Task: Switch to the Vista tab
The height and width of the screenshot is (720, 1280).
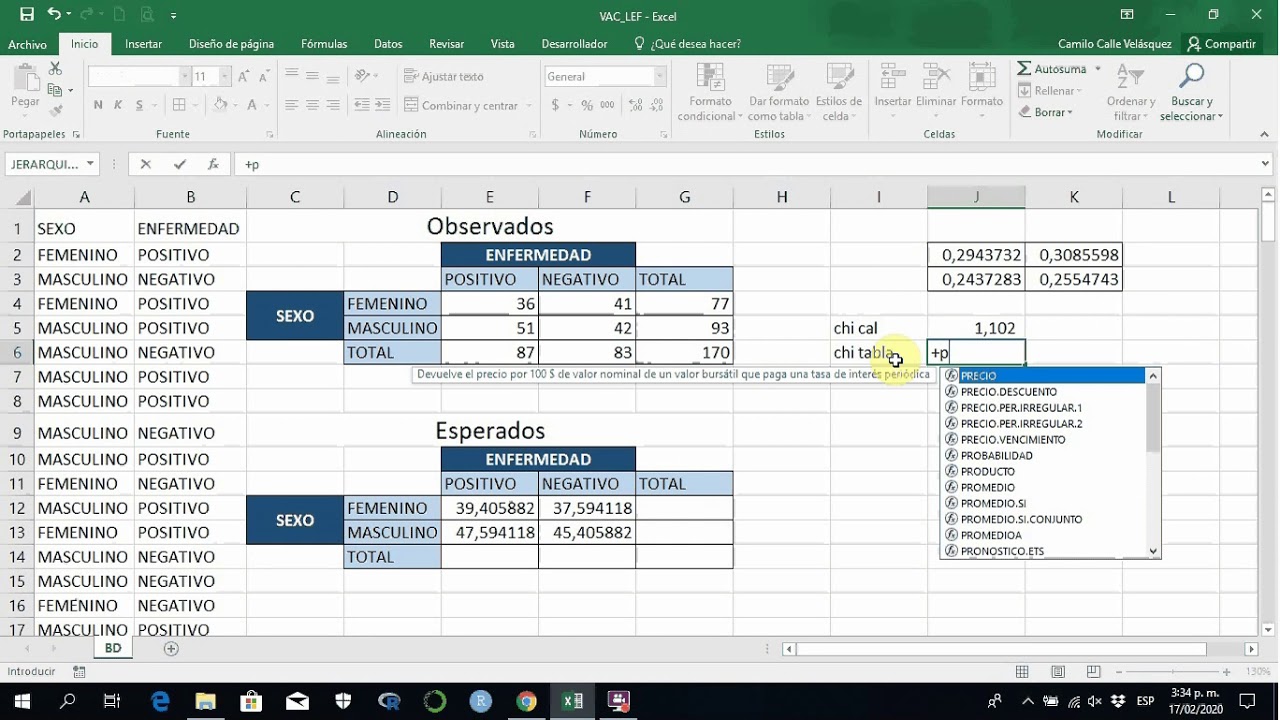Action: (x=503, y=44)
